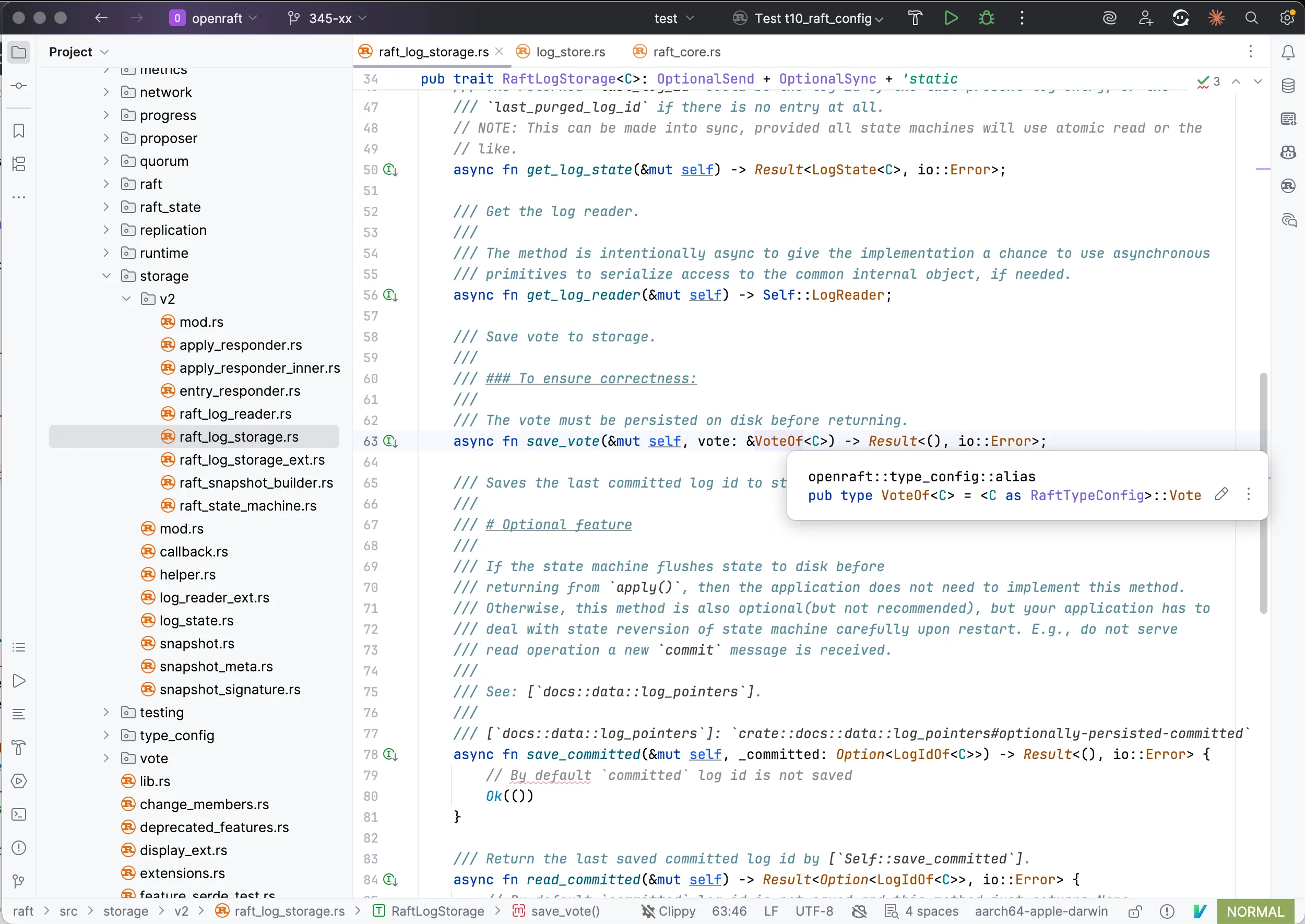Expand the type_config folder
Viewport: 1305px width, 924px height.
106,735
